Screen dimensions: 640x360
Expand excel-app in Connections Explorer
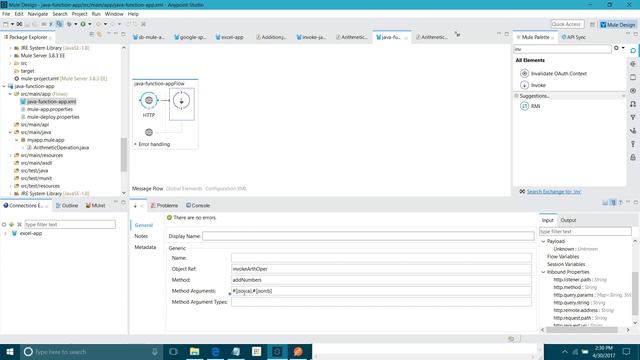6,233
